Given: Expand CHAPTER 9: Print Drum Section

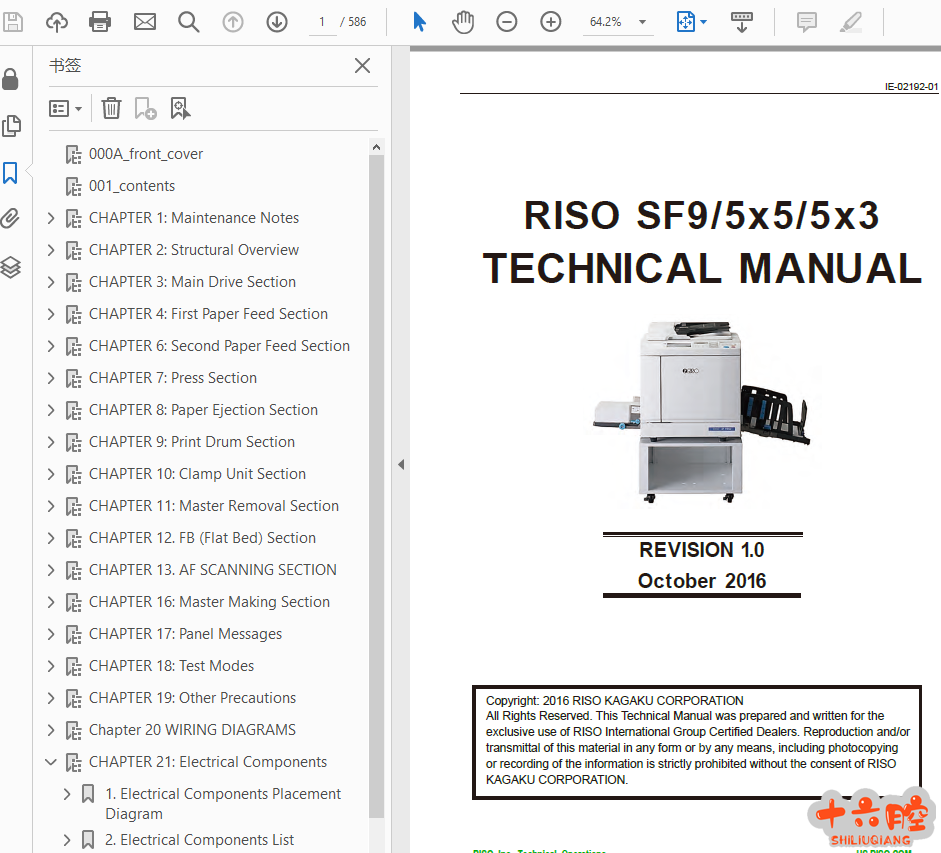Looking at the screenshot, I should click(51, 442).
